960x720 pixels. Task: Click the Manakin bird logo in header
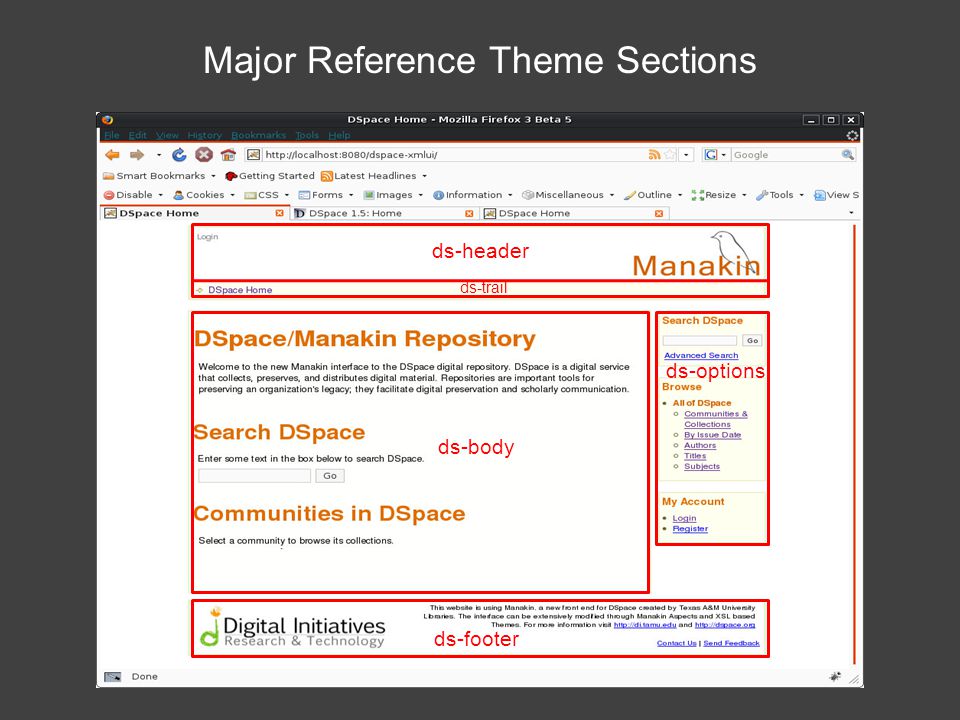coord(698,253)
